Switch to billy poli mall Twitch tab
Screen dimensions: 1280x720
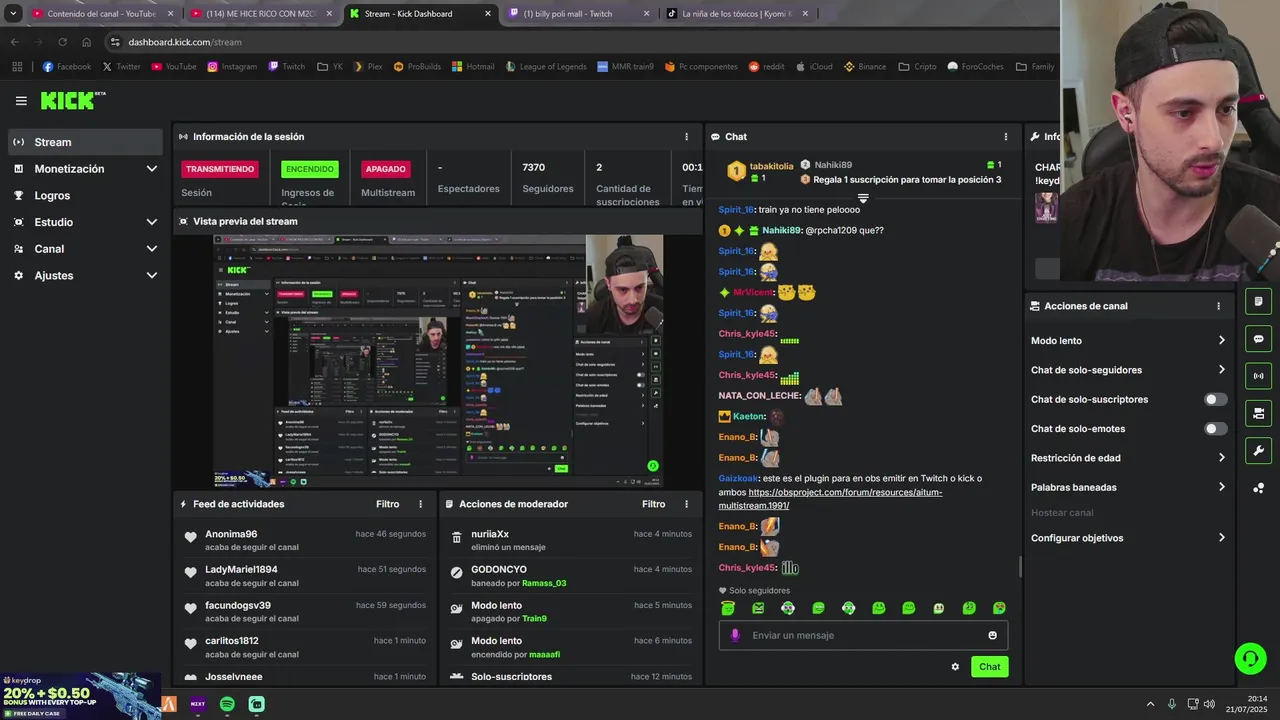coord(577,14)
